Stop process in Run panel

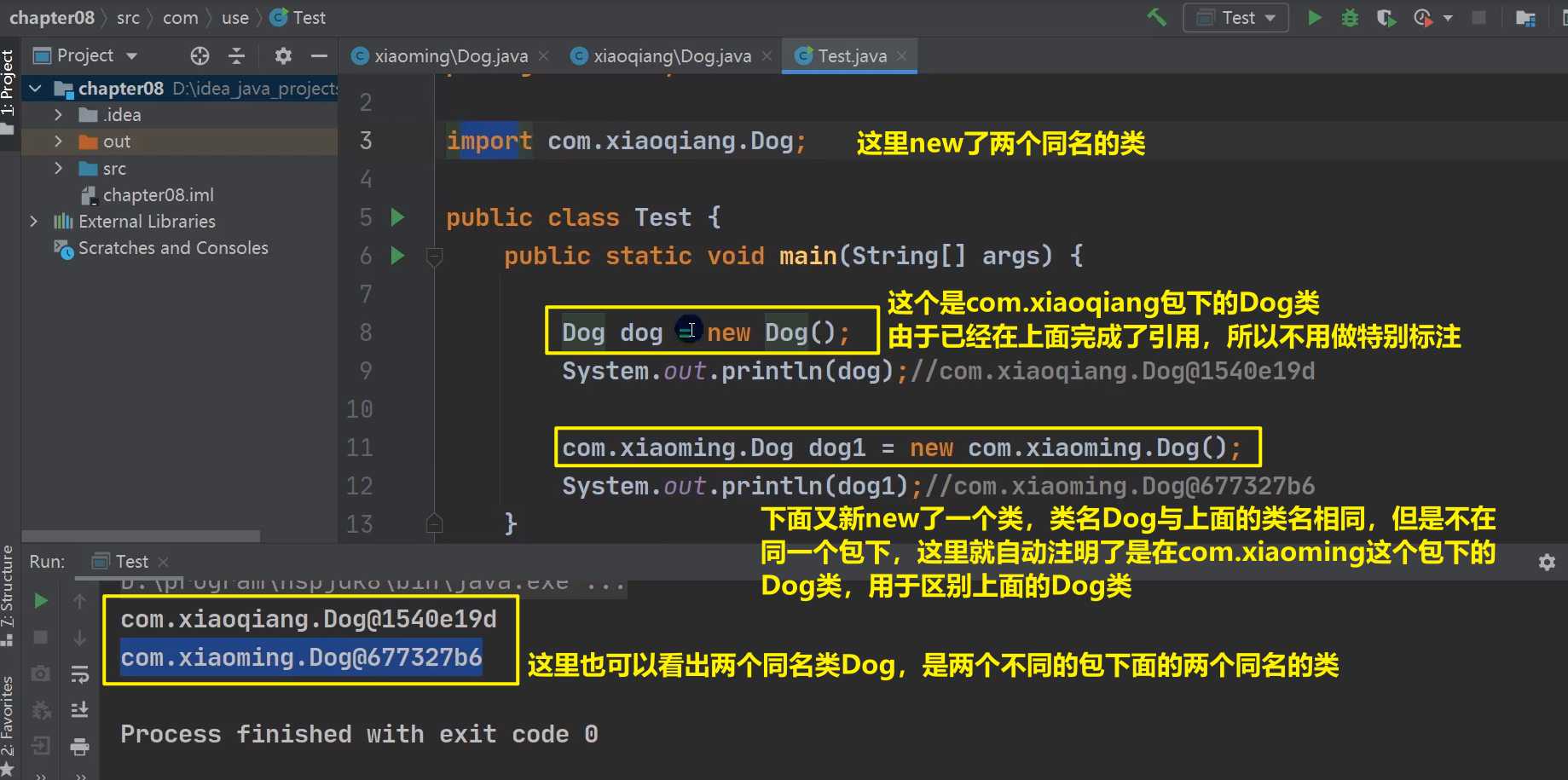click(x=40, y=638)
